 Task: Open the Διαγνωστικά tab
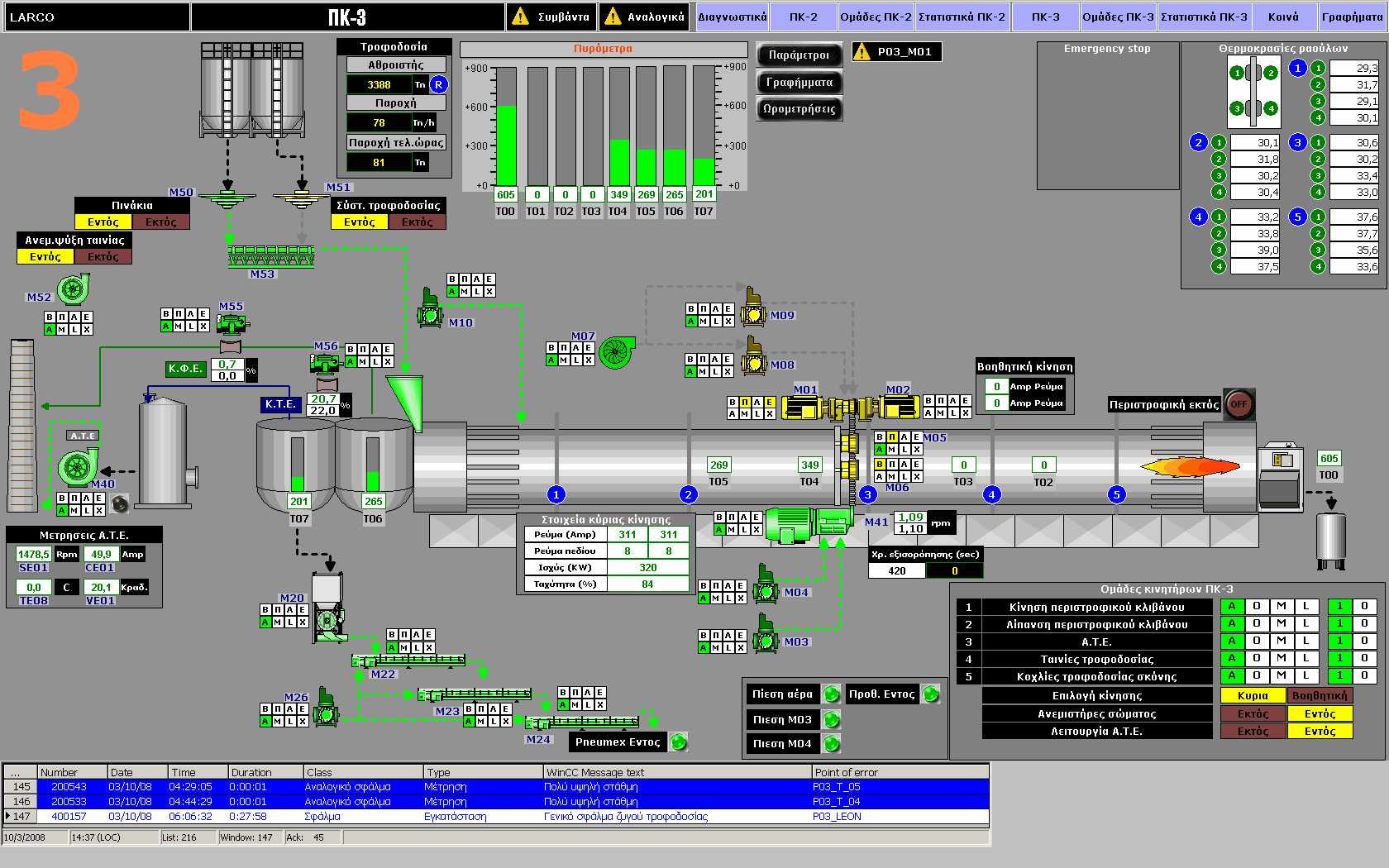click(x=732, y=17)
